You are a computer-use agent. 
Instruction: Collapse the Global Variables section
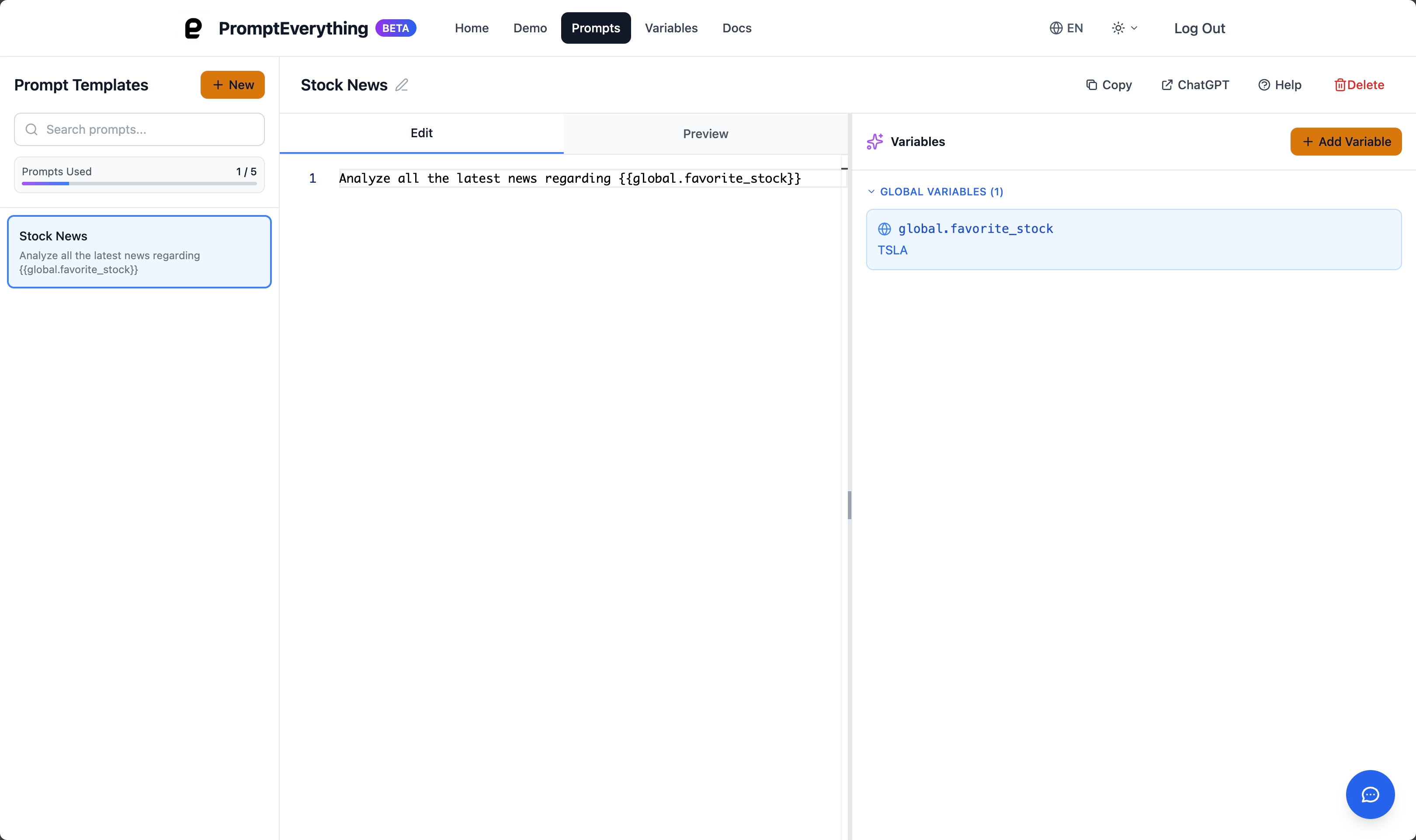pyautogui.click(x=871, y=192)
